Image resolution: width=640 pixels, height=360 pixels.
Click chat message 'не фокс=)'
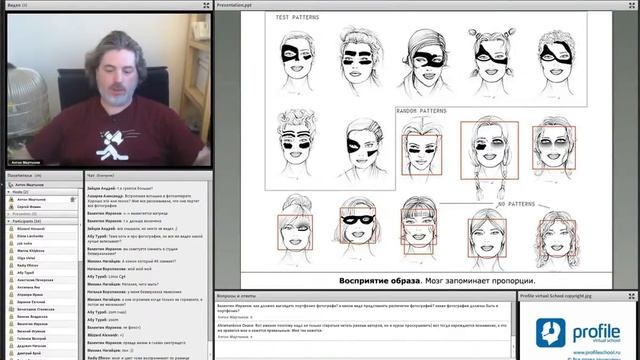tap(114, 327)
